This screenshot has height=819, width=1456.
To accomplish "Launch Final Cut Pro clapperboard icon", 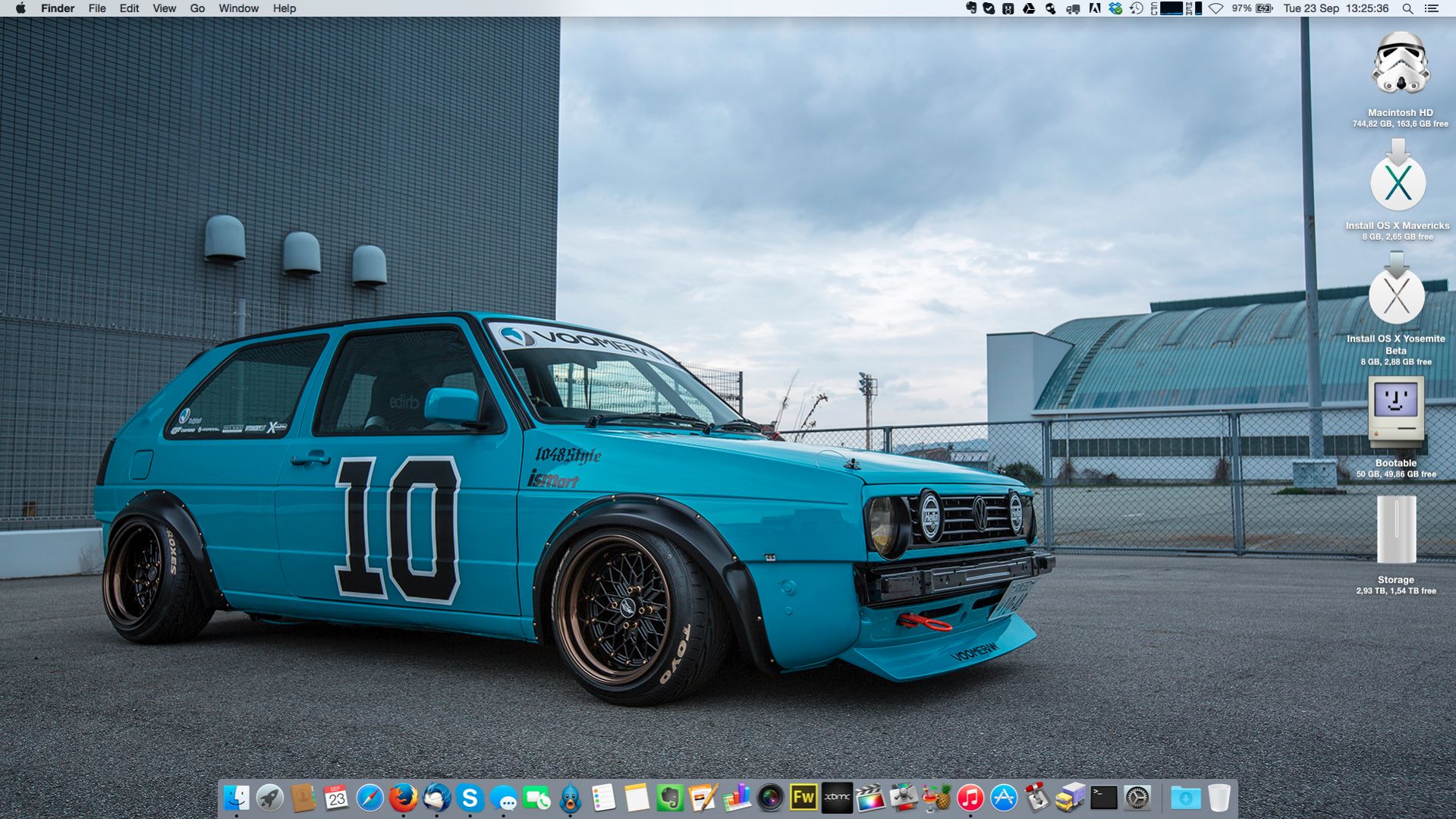I will tap(870, 798).
